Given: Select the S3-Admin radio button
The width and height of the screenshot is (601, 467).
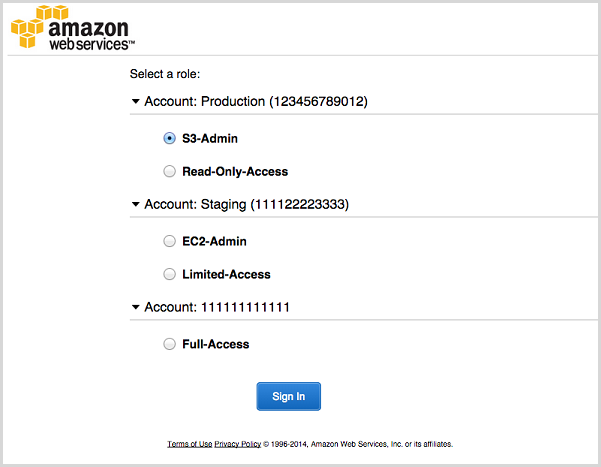Looking at the screenshot, I should pos(169,138).
